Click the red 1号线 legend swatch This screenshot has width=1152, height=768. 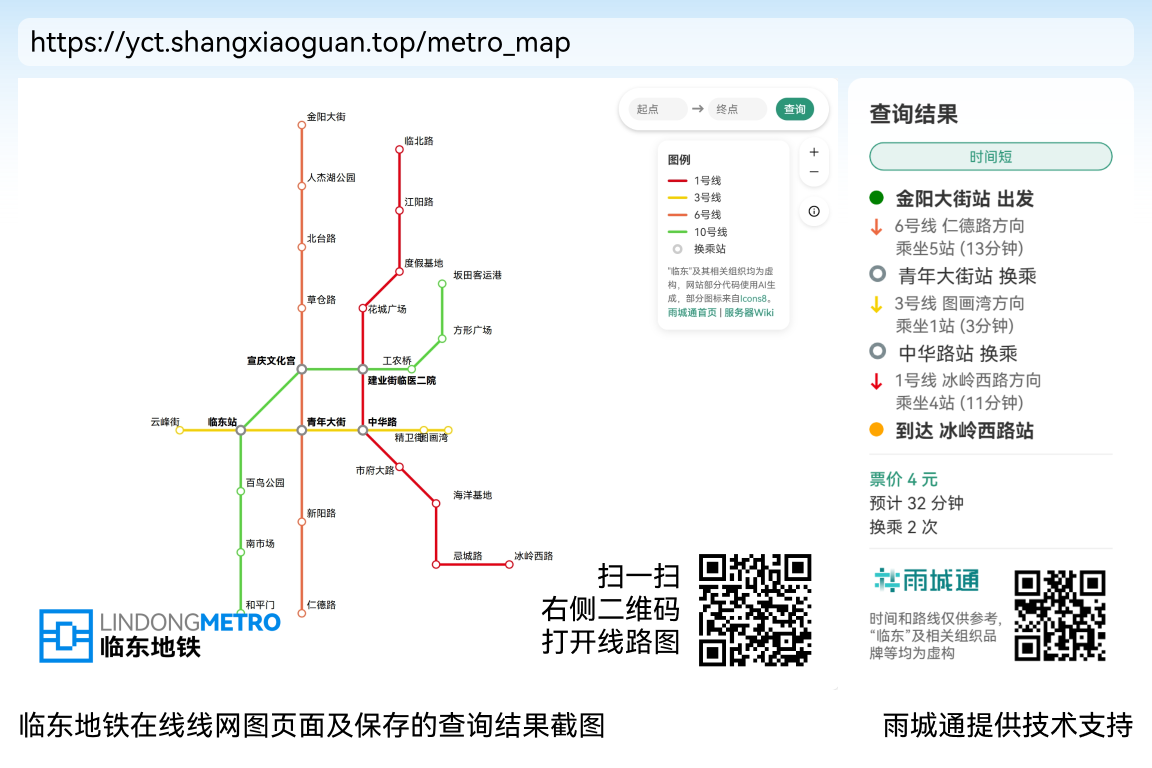point(677,181)
